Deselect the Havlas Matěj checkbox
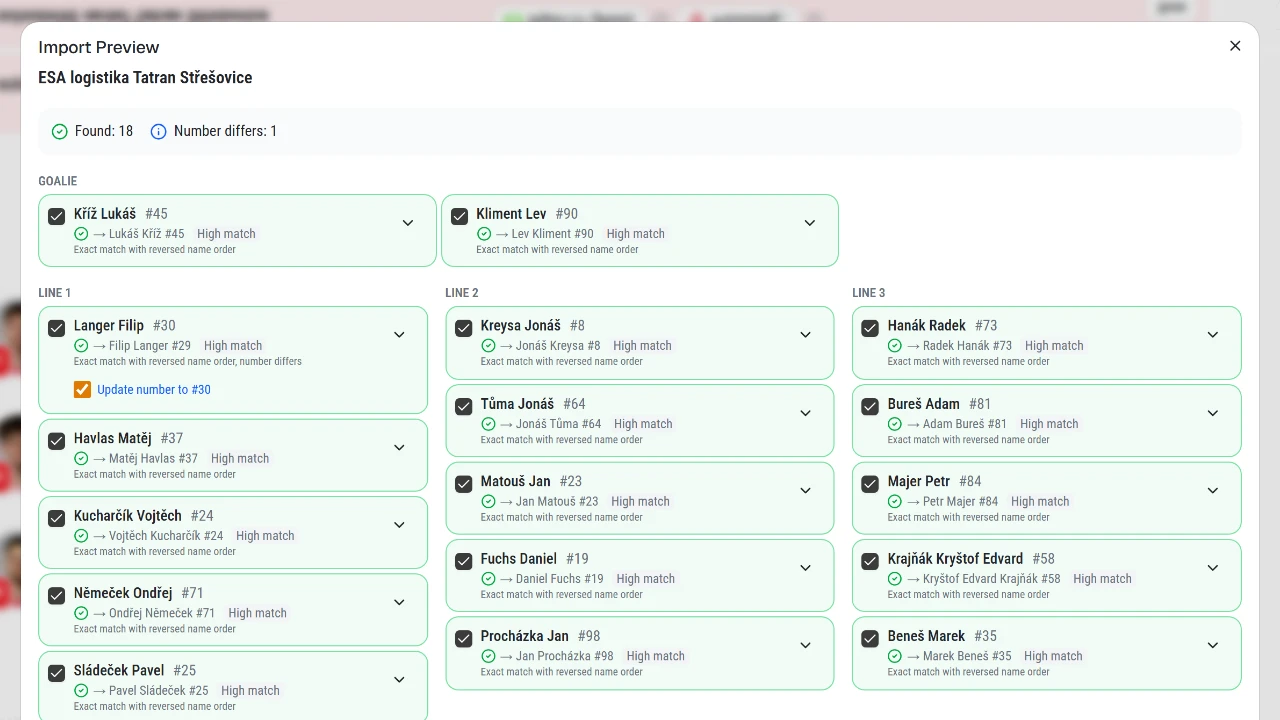Image resolution: width=1280 pixels, height=720 pixels. [57, 440]
